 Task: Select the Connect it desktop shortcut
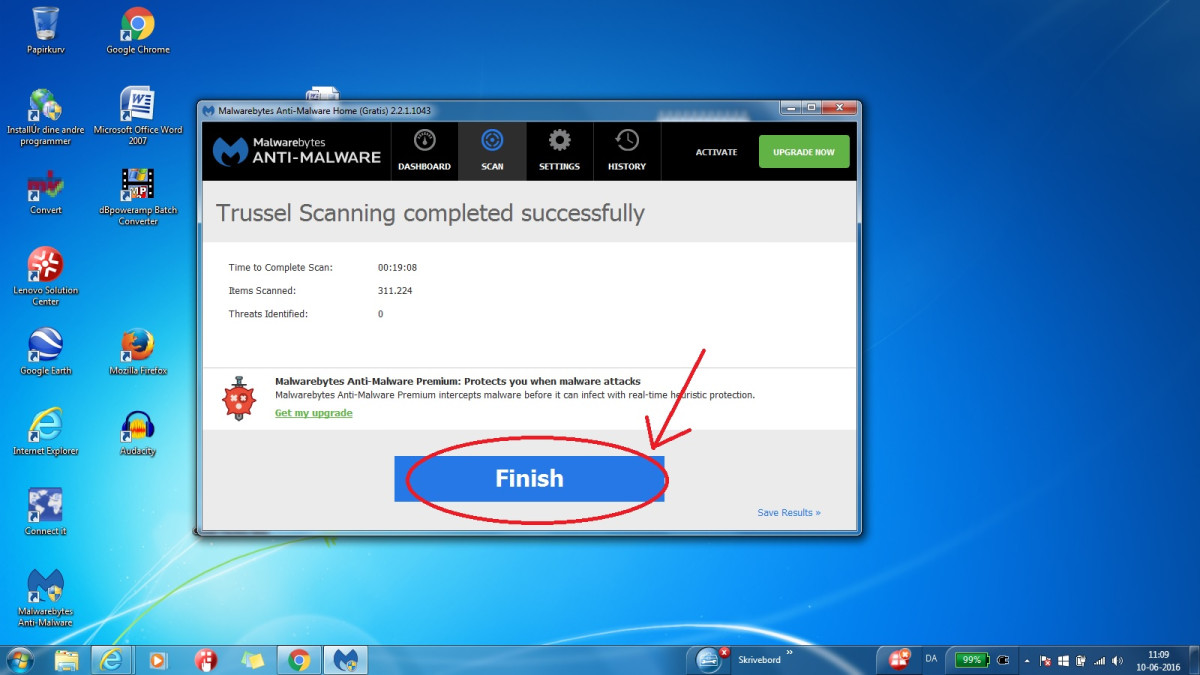(45, 512)
